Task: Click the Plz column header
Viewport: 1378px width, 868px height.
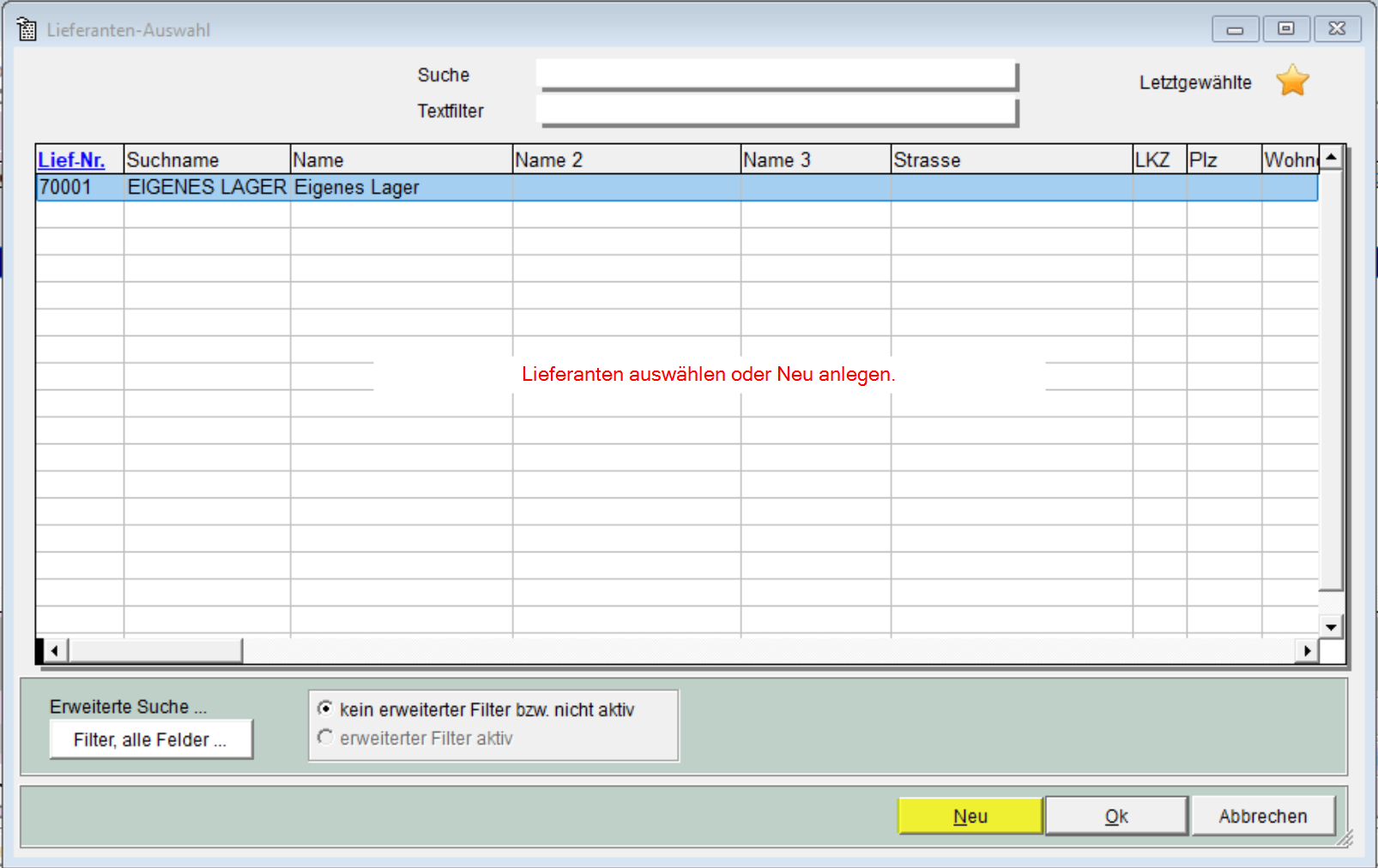Action: click(x=1224, y=160)
